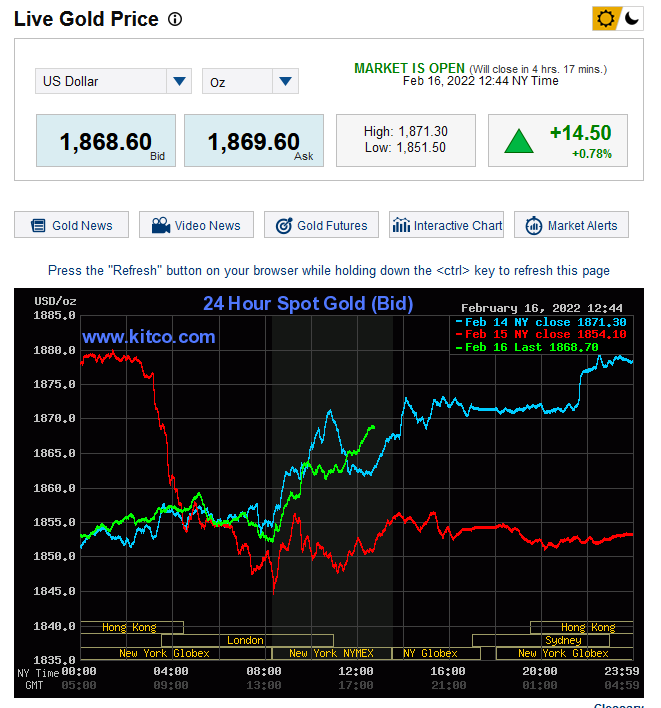661x708 pixels.
Task: Click the alarm clock icon on Market Alerts
Action: point(534,225)
